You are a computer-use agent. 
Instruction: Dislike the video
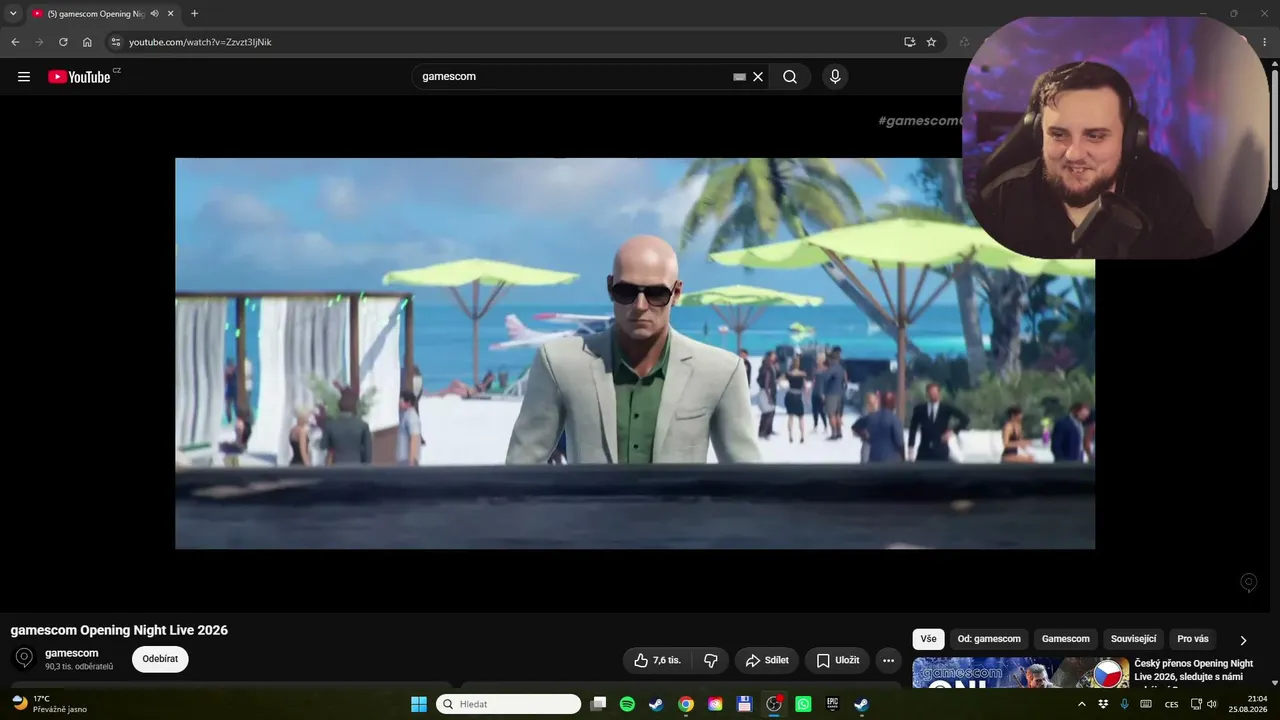pyautogui.click(x=711, y=660)
